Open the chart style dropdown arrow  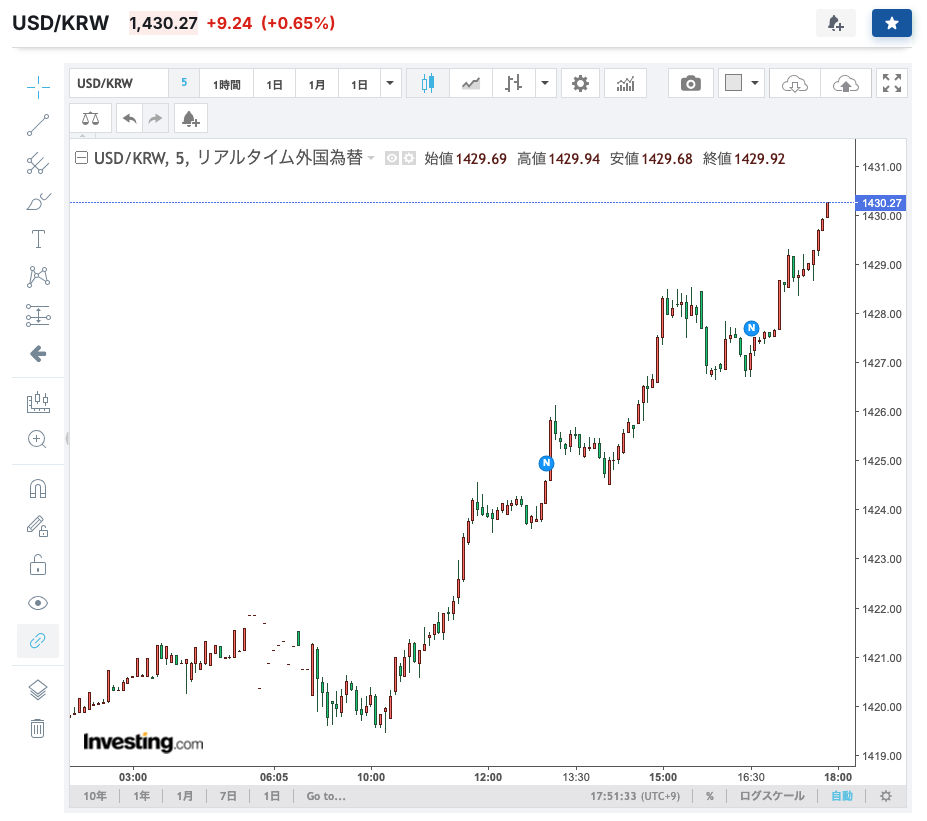click(x=545, y=84)
